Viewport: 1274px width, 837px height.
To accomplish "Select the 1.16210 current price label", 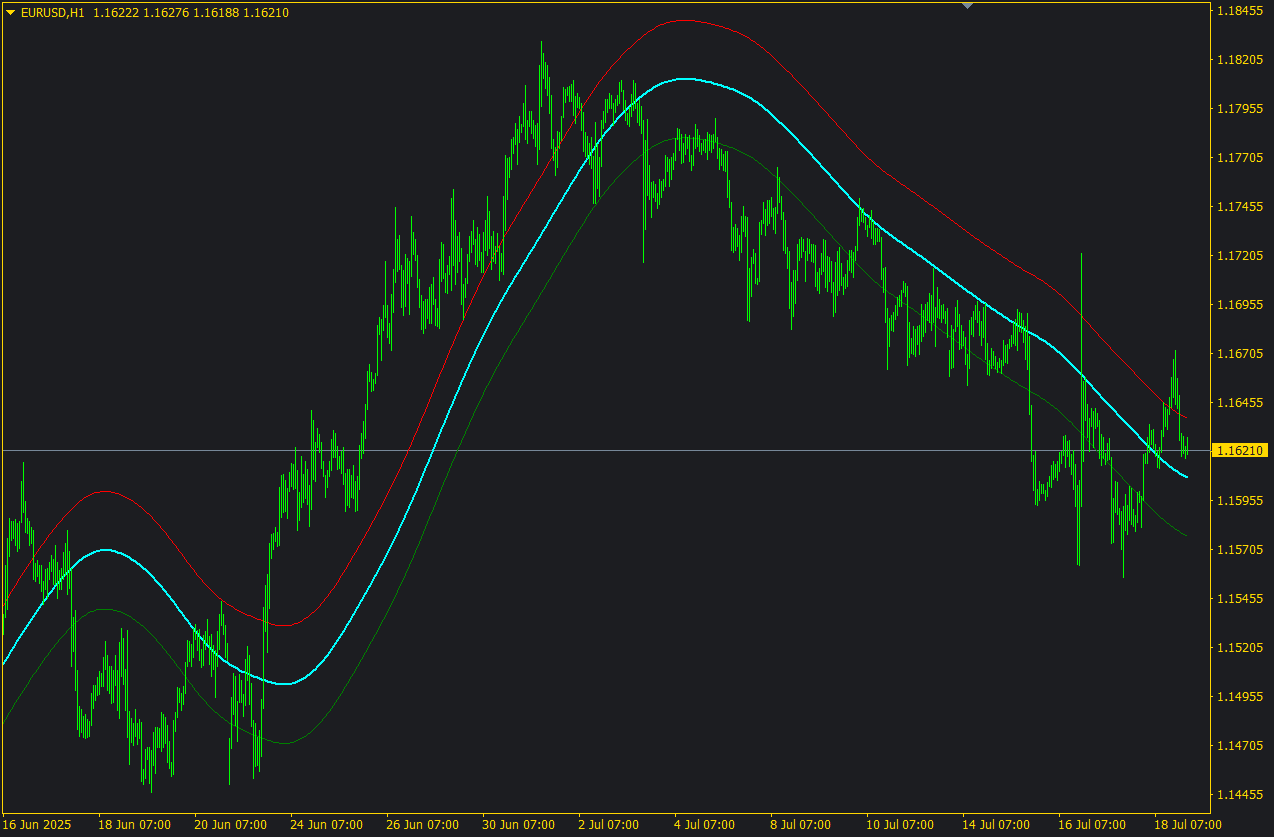I will point(1240,451).
